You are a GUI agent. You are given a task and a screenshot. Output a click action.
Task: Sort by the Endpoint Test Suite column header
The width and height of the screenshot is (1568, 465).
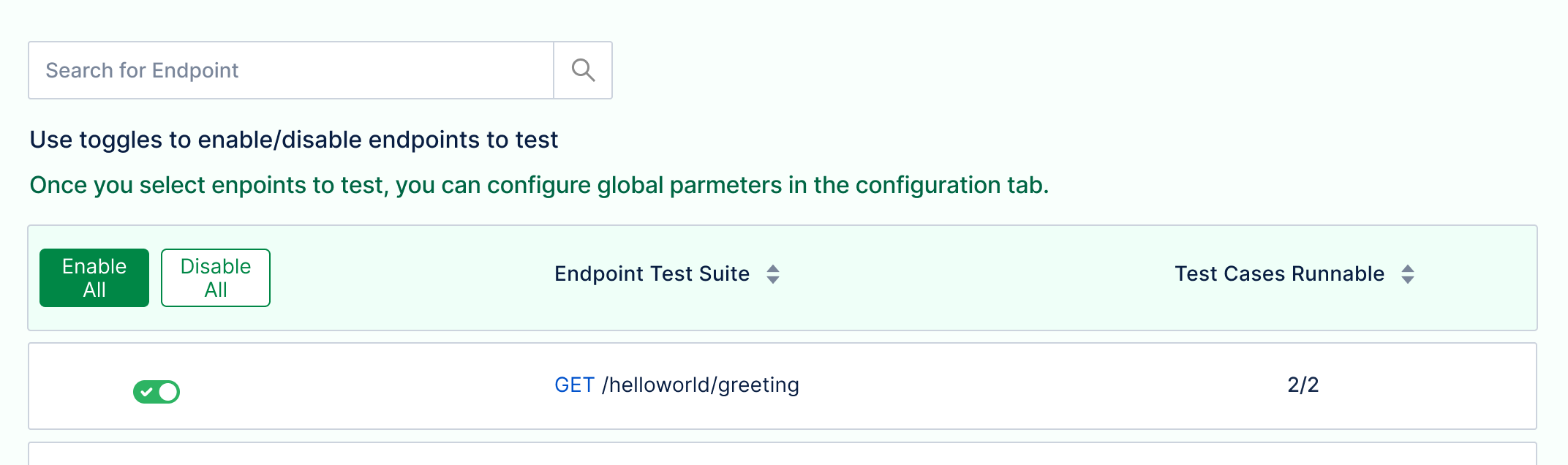pyautogui.click(x=652, y=274)
